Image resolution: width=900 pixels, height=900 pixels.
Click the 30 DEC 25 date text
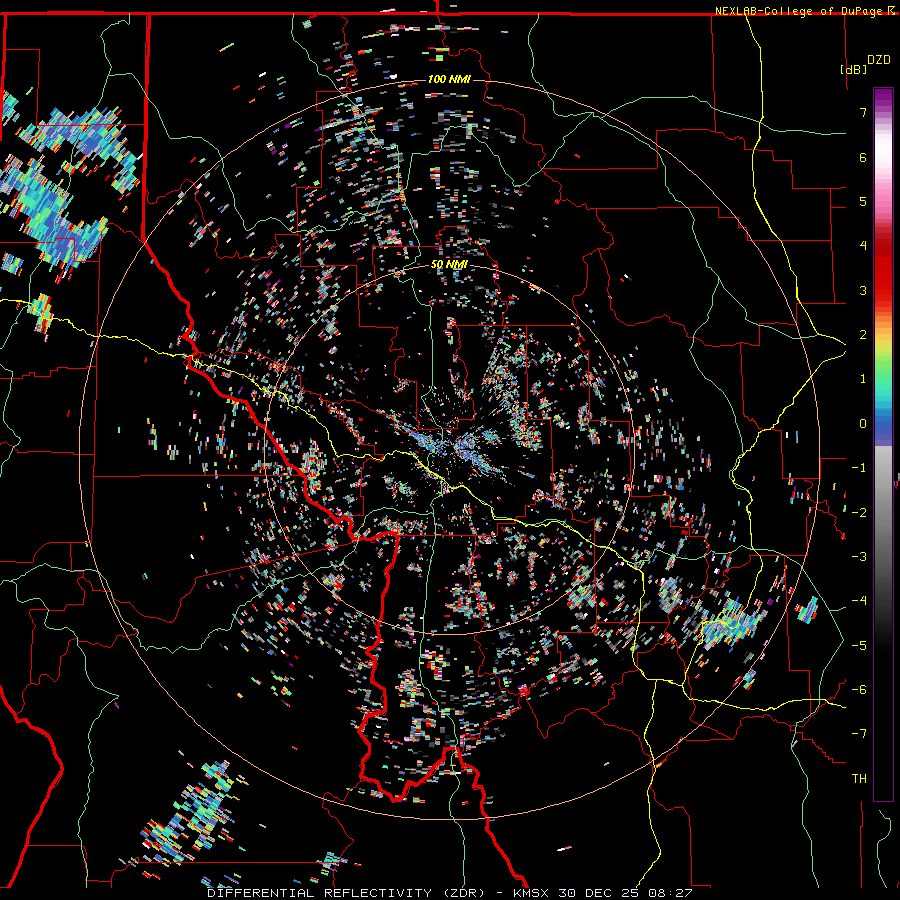coord(598,893)
